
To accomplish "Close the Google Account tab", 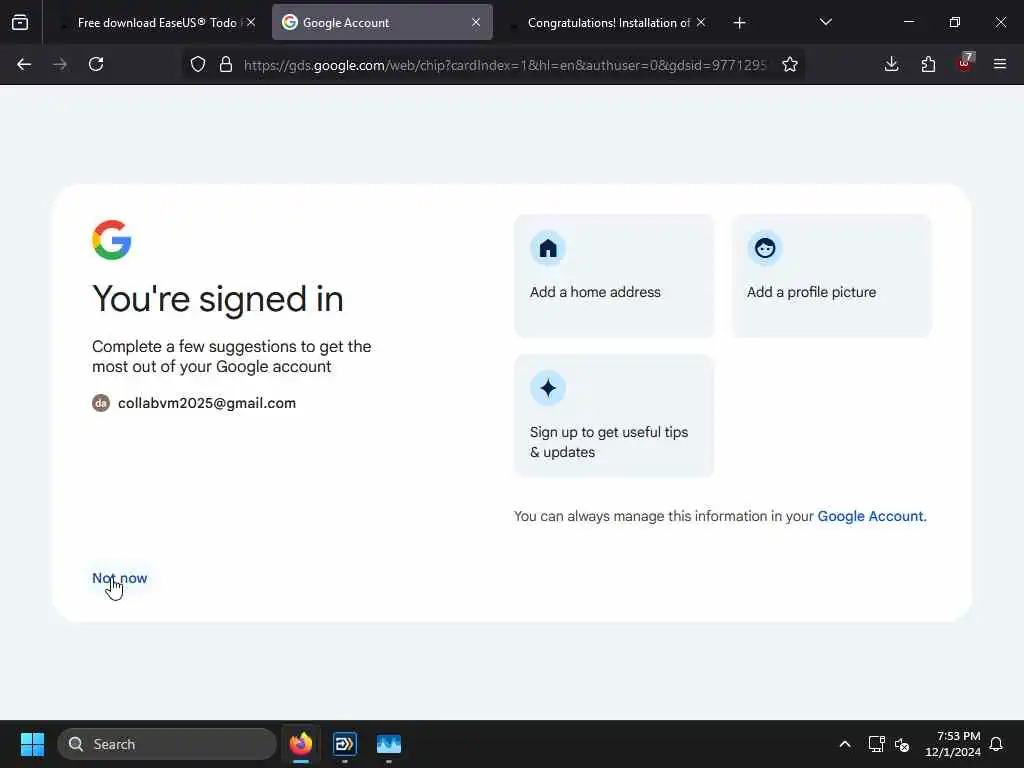I will click(x=476, y=22).
